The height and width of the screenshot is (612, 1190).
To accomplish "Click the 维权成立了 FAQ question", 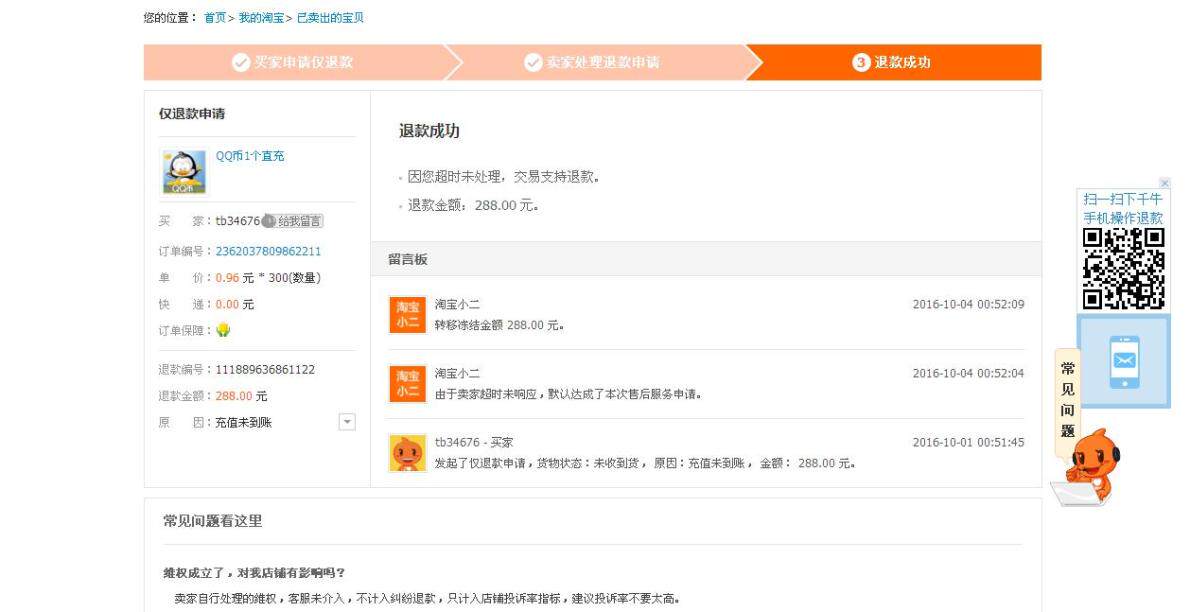I will point(254,573).
